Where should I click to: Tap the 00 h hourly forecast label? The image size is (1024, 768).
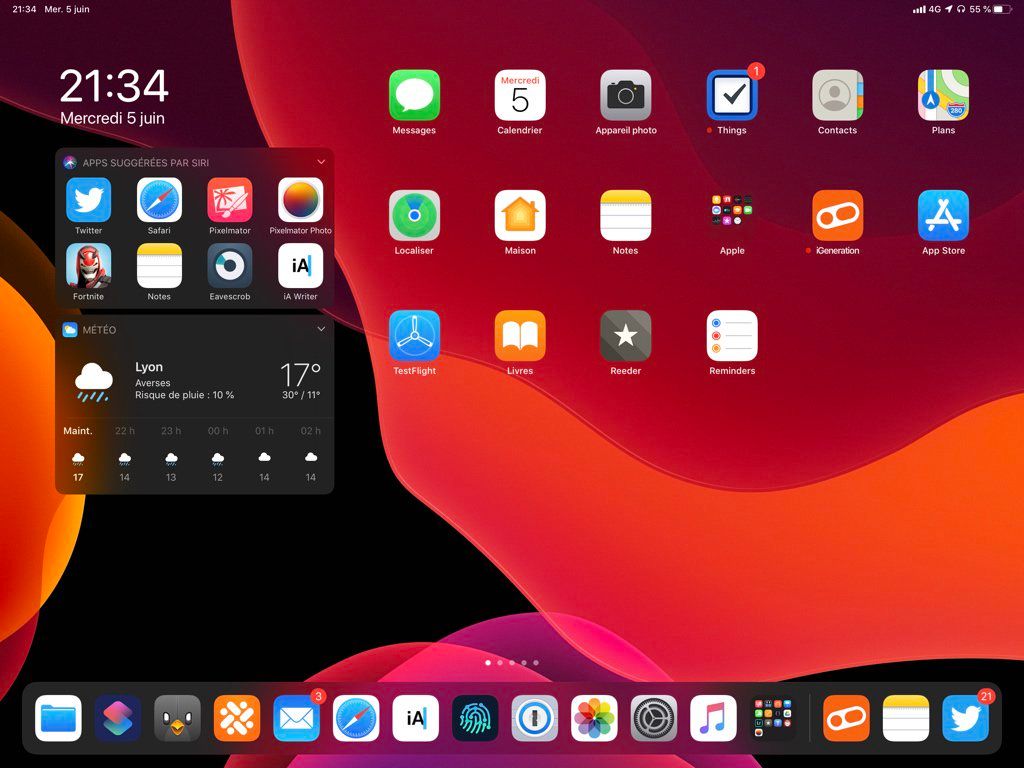point(218,431)
